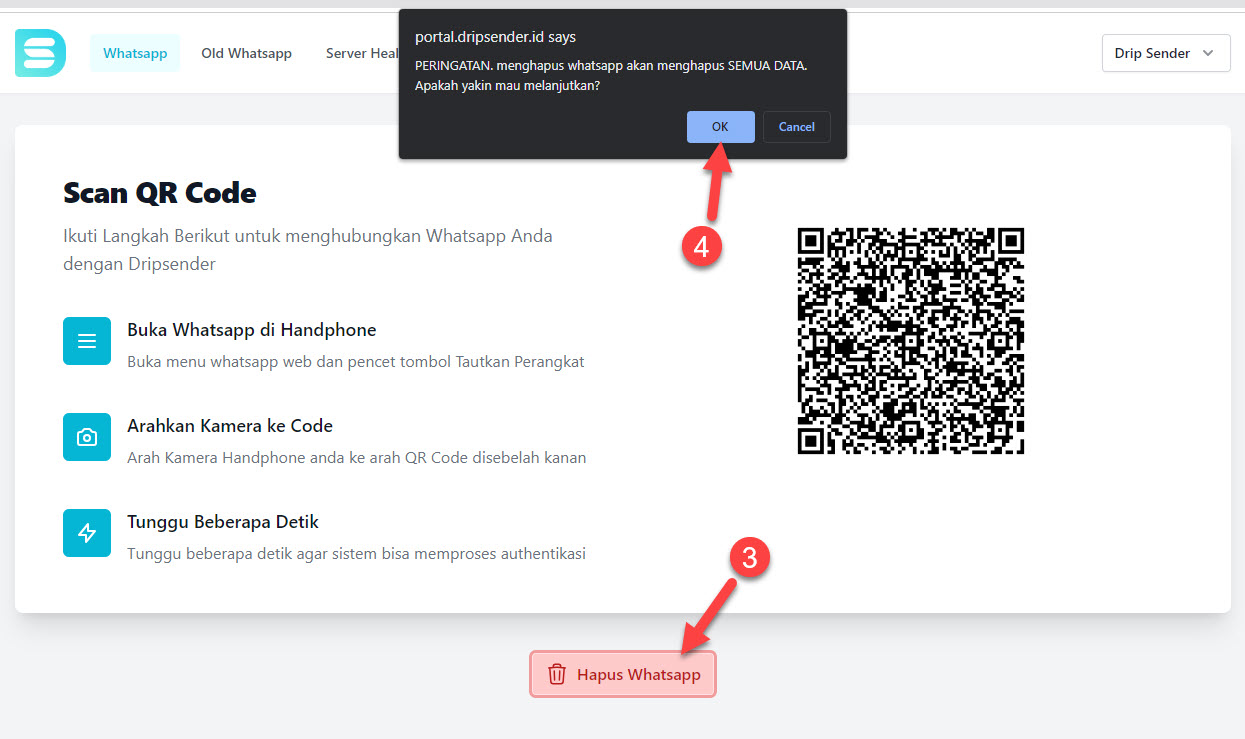Image resolution: width=1245 pixels, height=739 pixels.
Task: Switch to the Whatsapp tab
Action: 135,53
